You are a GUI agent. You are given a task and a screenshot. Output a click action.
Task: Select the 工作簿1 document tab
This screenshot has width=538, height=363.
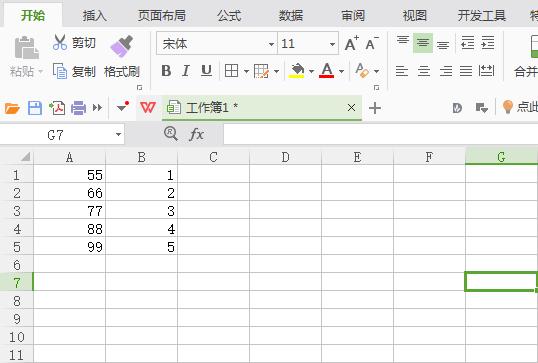coord(261,108)
